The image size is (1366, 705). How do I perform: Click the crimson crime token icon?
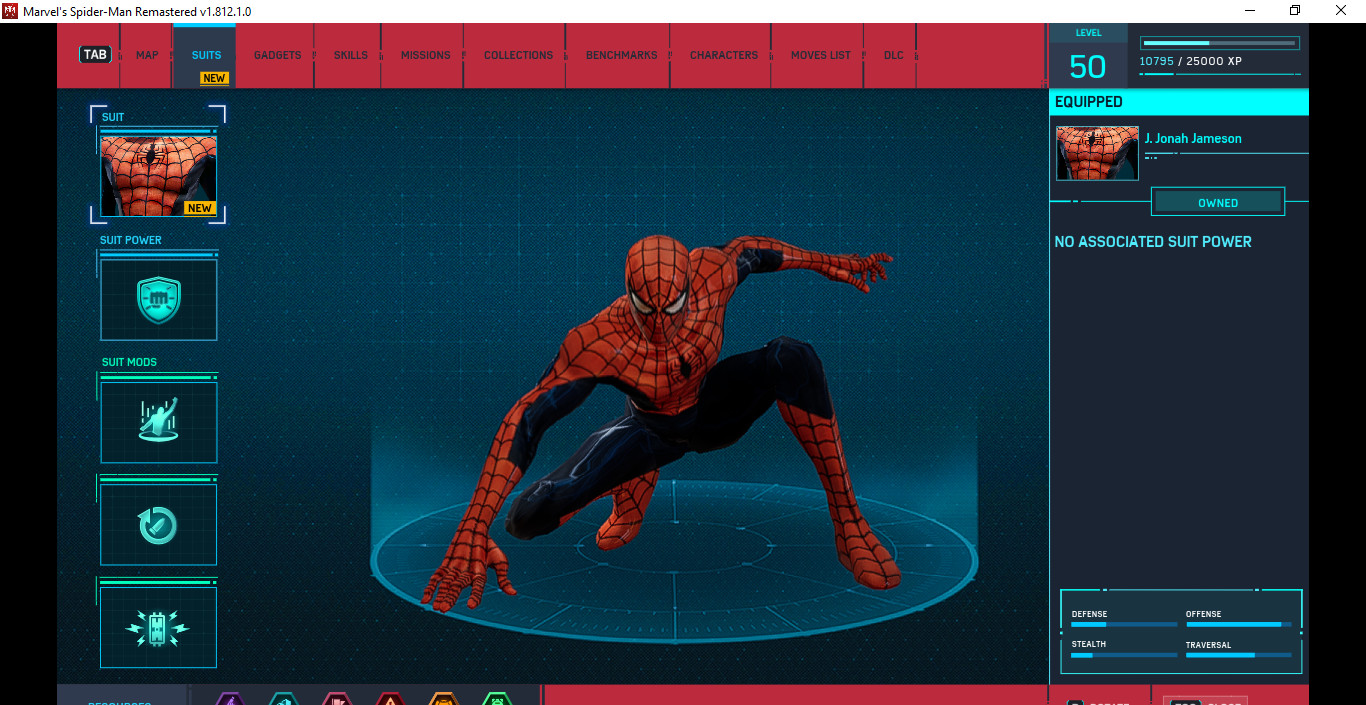pos(337,698)
